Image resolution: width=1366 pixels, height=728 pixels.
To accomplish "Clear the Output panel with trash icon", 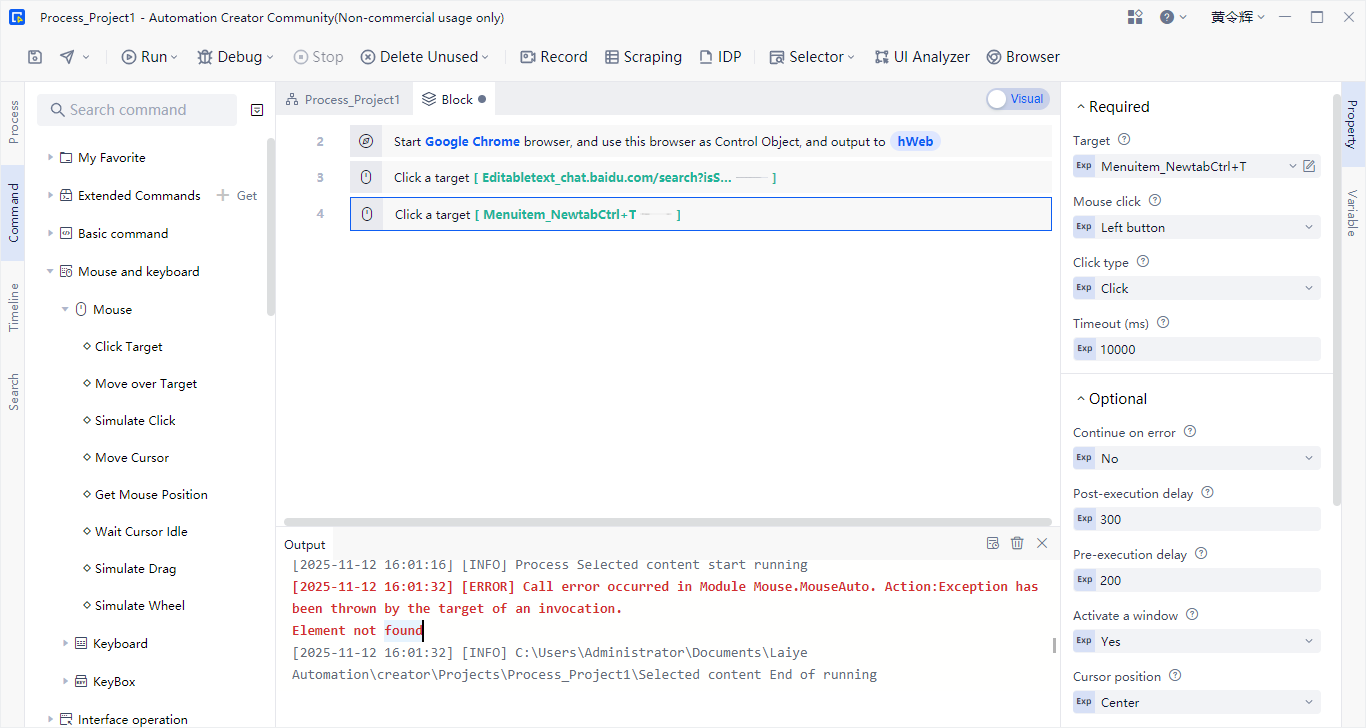I will 1017,543.
